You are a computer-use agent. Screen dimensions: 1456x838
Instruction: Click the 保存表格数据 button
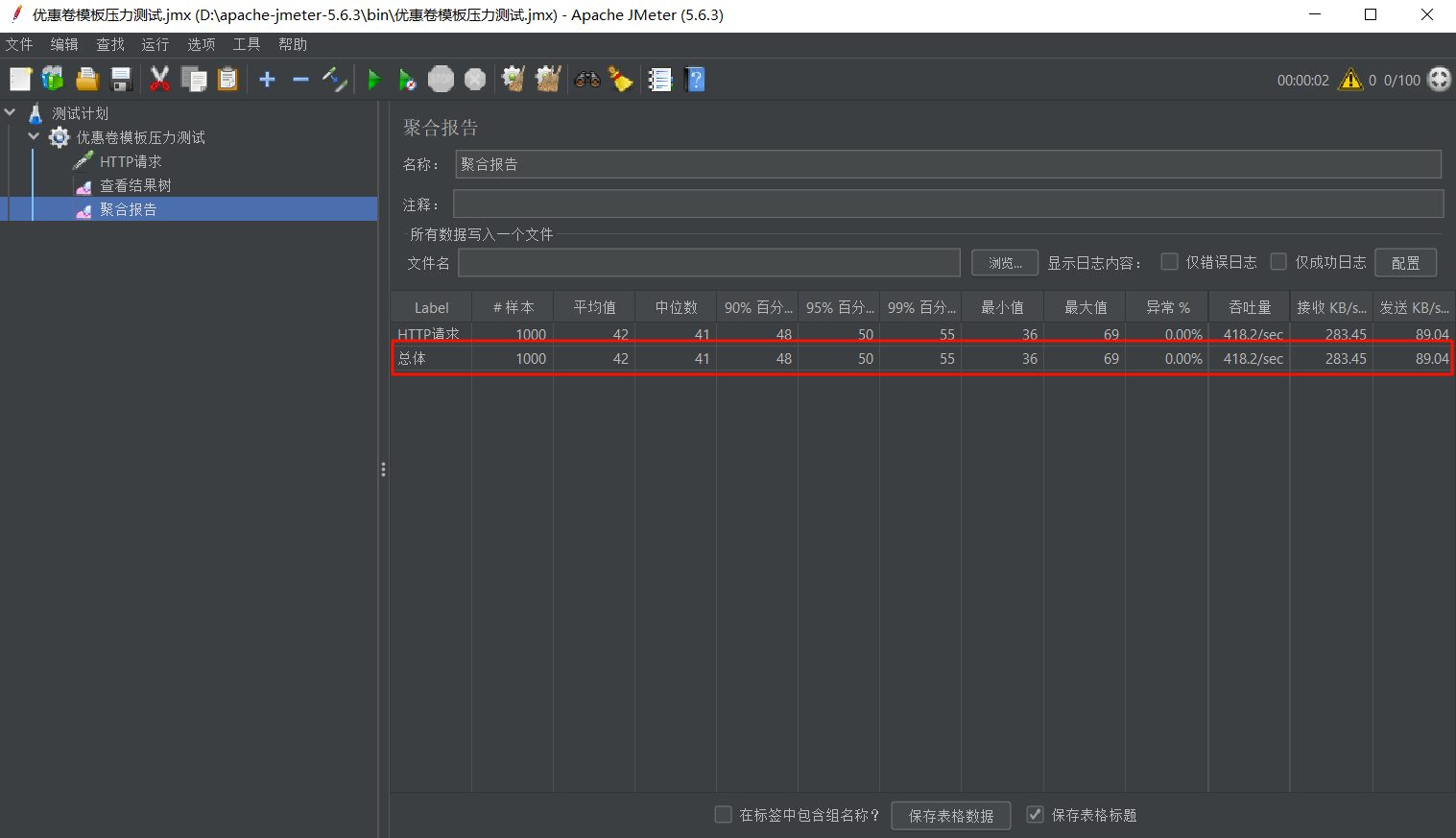tap(951, 815)
